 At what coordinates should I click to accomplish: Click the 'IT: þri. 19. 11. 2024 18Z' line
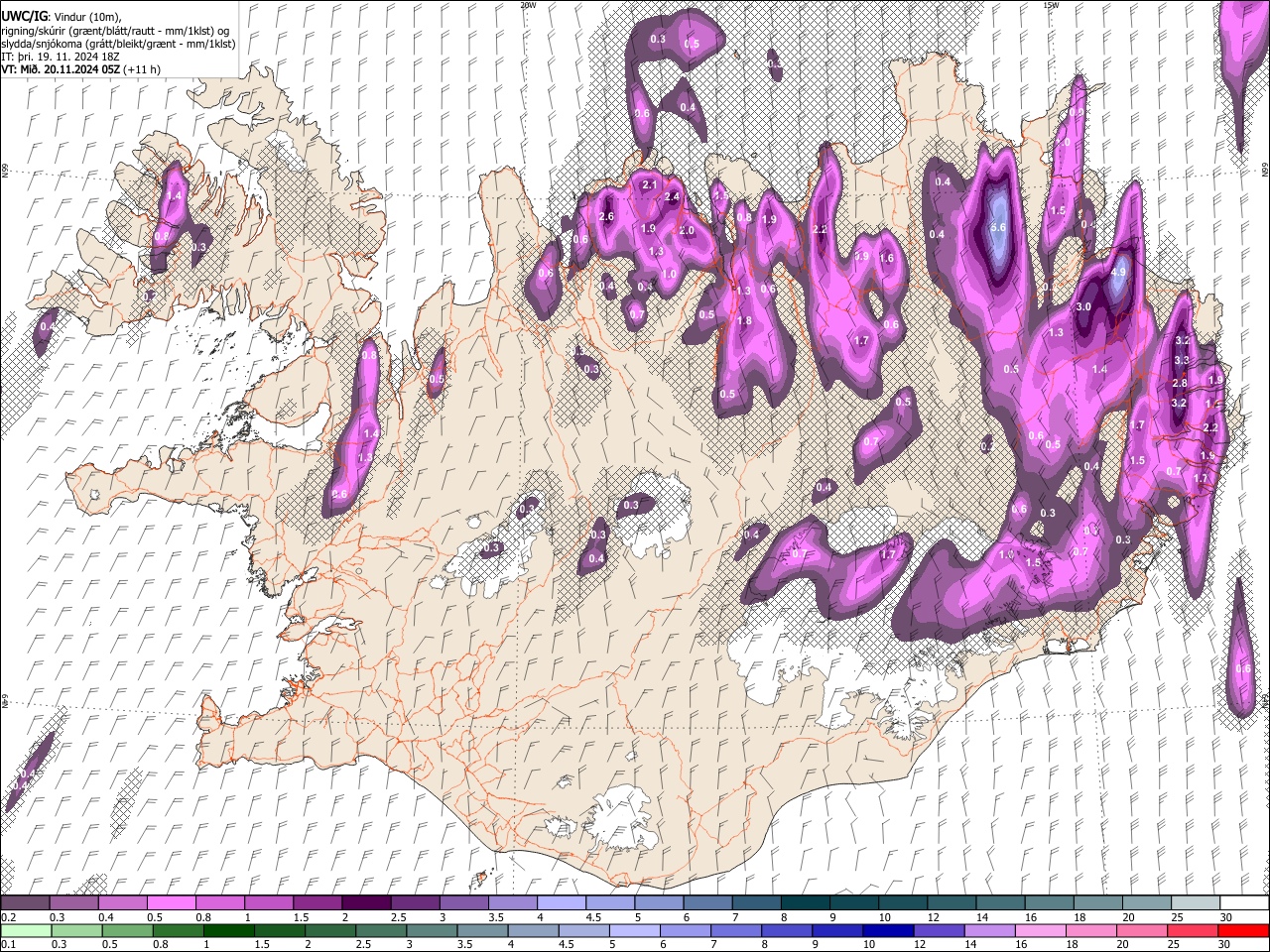(x=61, y=57)
